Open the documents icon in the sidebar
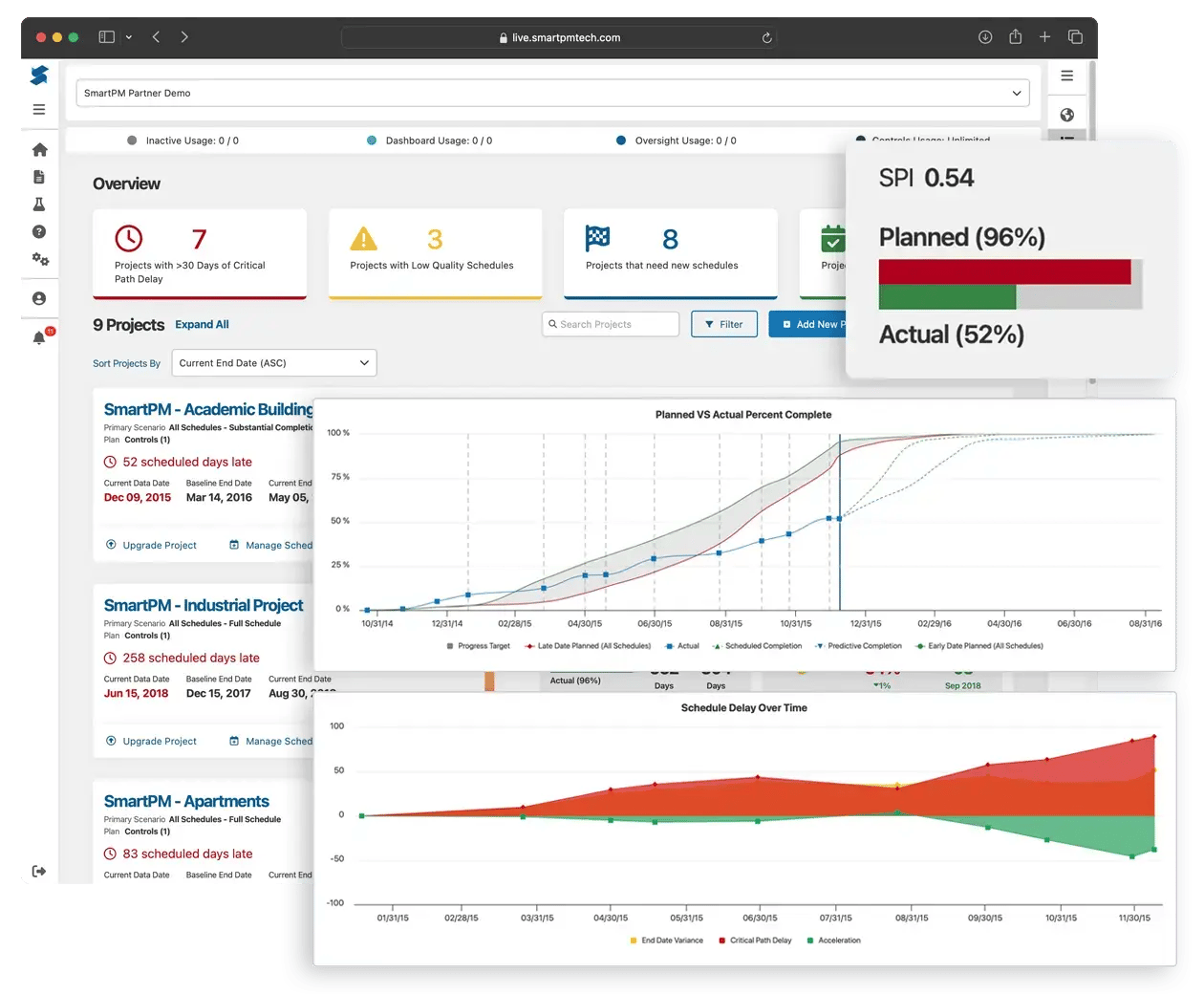The height and width of the screenshot is (994, 1204). tap(39, 177)
